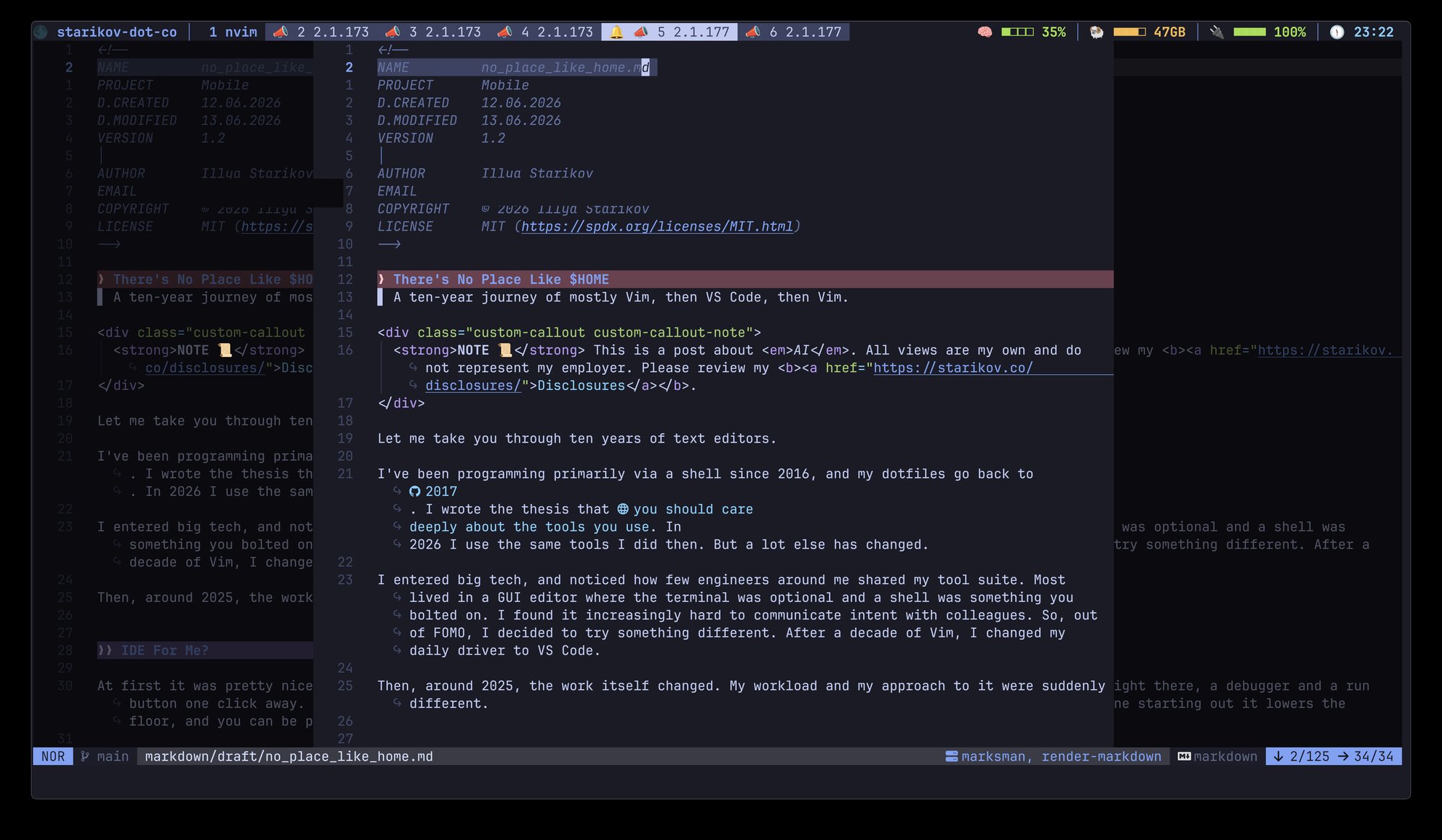This screenshot has width=1442, height=840.
Task: Click the green battery bar at 100%
Action: 1249,32
